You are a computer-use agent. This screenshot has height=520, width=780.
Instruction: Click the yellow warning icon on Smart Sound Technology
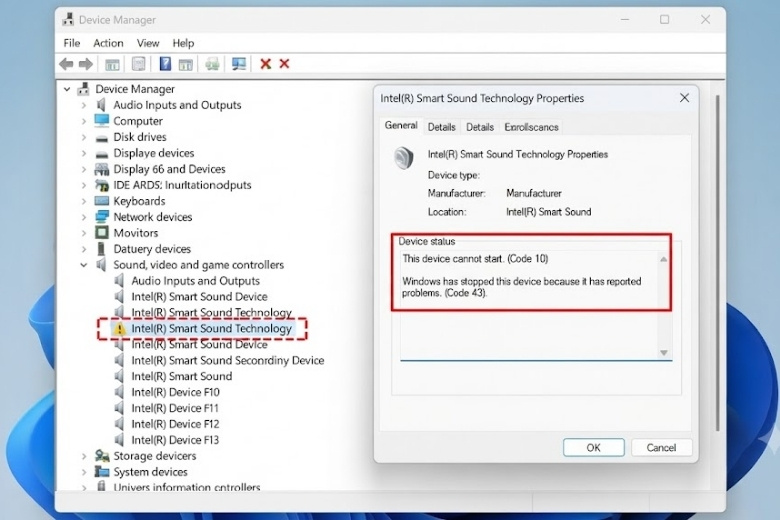(119, 328)
